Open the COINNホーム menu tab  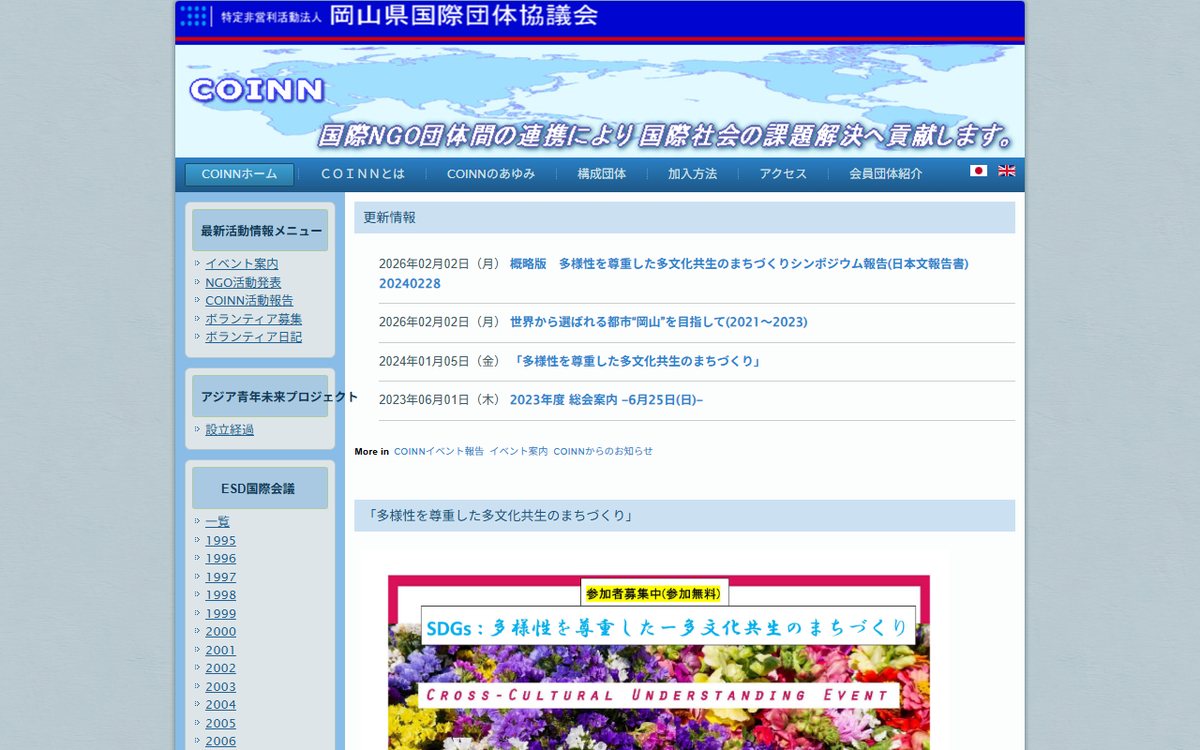(239, 174)
